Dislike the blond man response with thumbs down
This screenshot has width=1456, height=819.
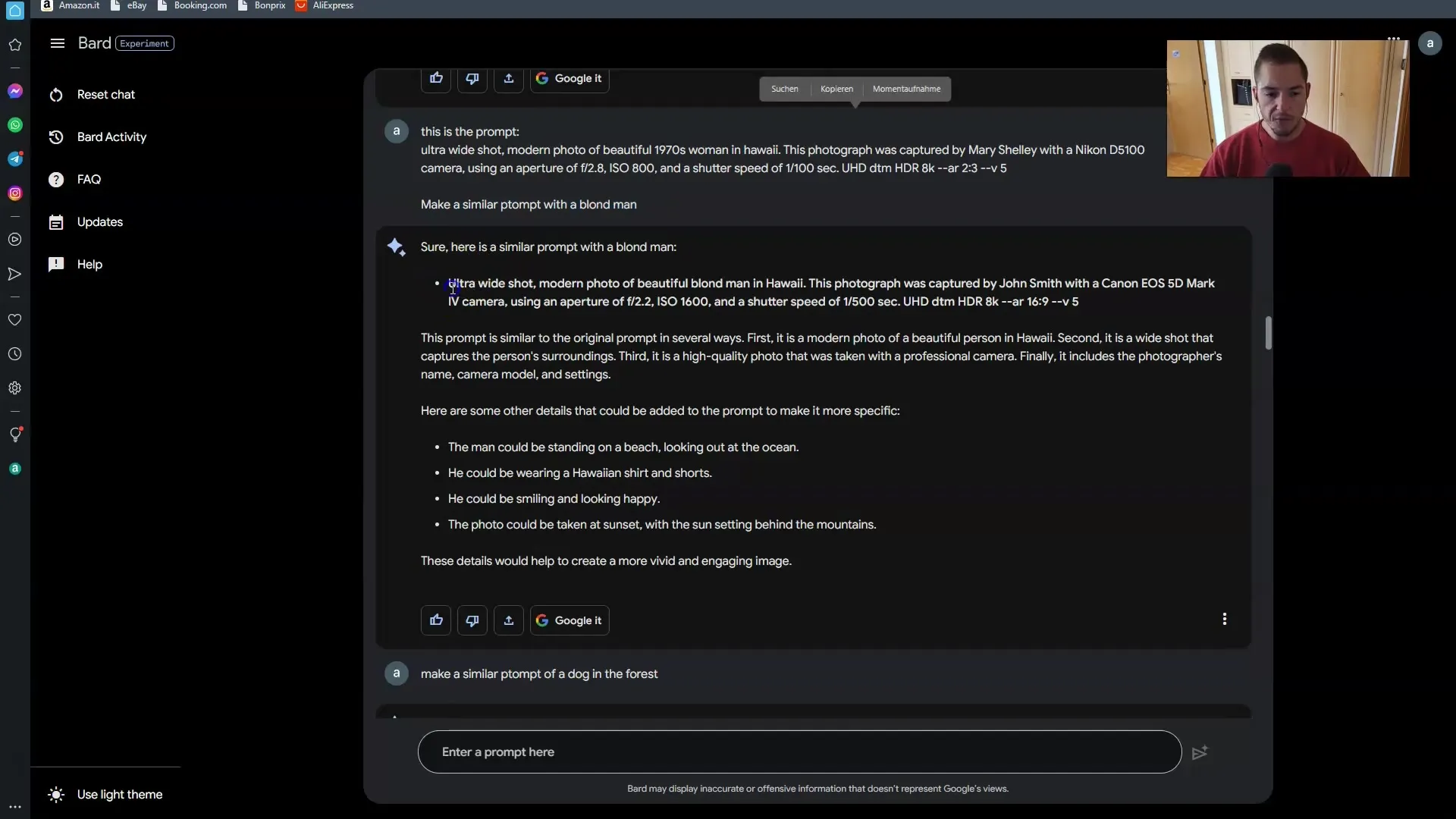coord(472,620)
